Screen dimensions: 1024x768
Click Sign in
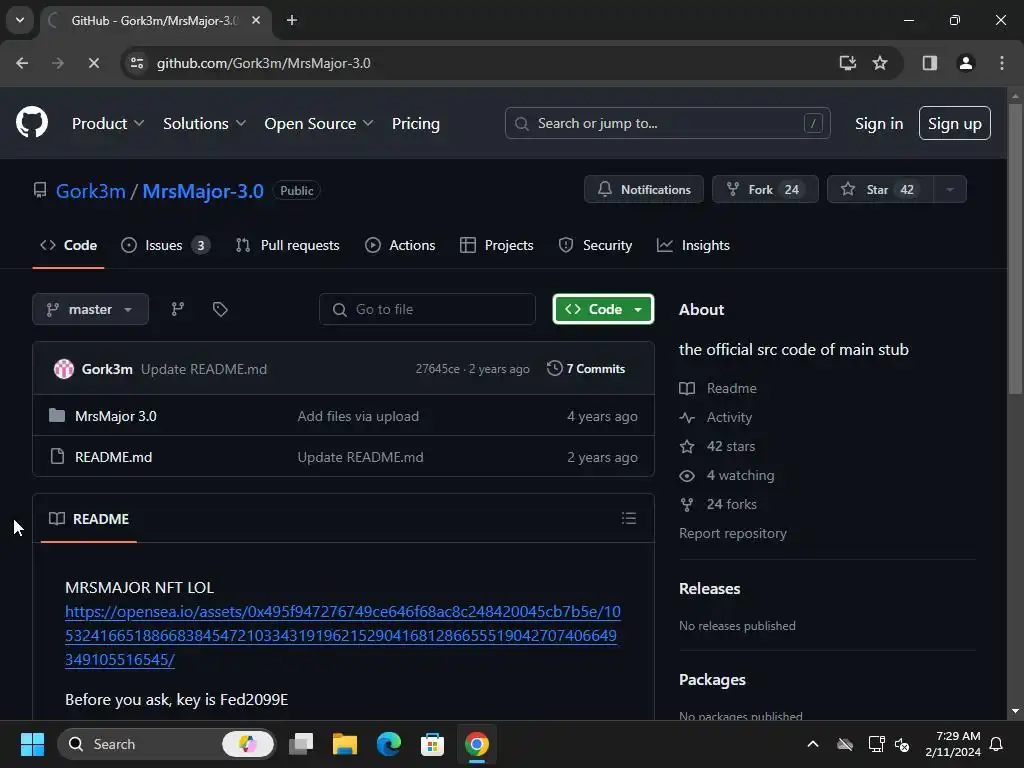point(878,123)
